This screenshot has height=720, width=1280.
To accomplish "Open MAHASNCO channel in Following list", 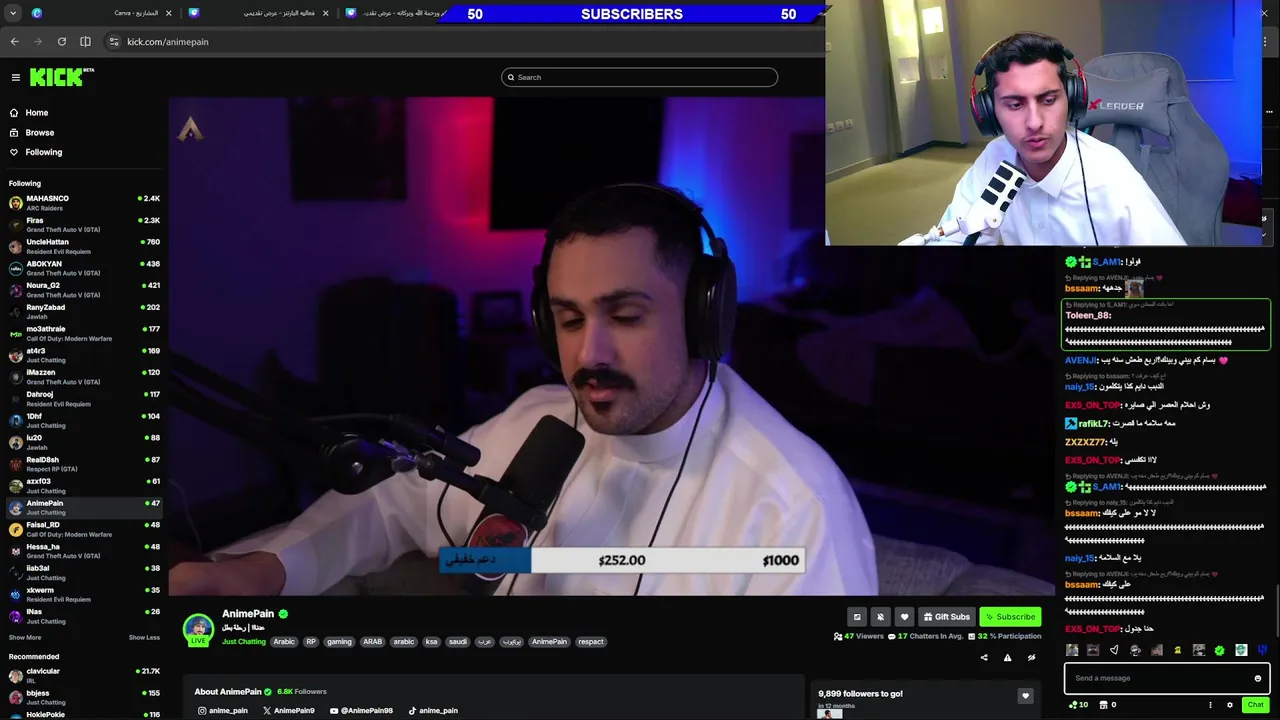I will 82,203.
